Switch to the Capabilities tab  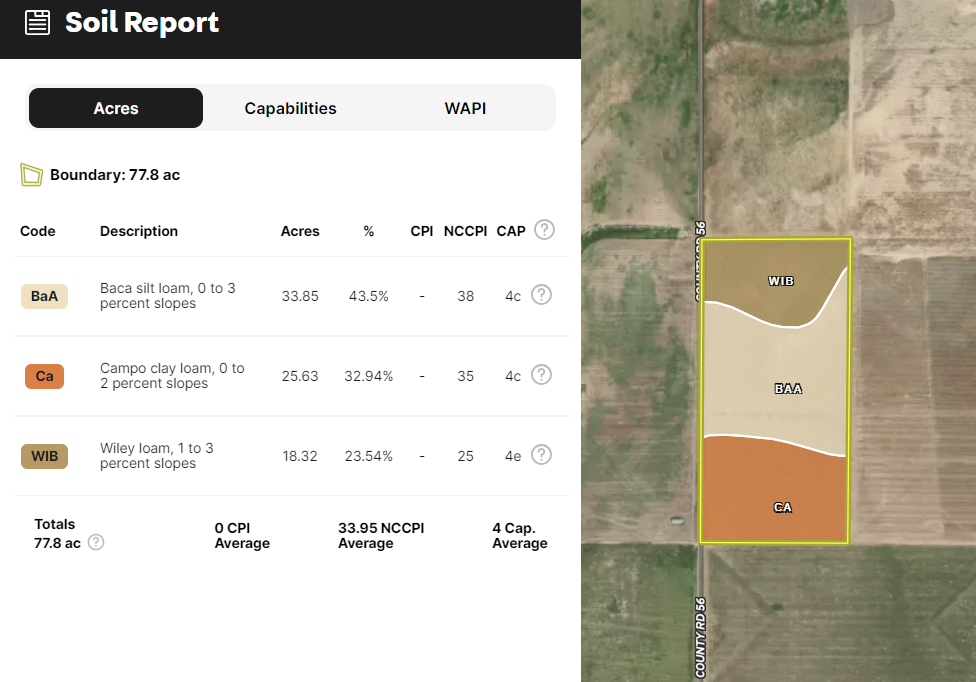pyautogui.click(x=290, y=108)
